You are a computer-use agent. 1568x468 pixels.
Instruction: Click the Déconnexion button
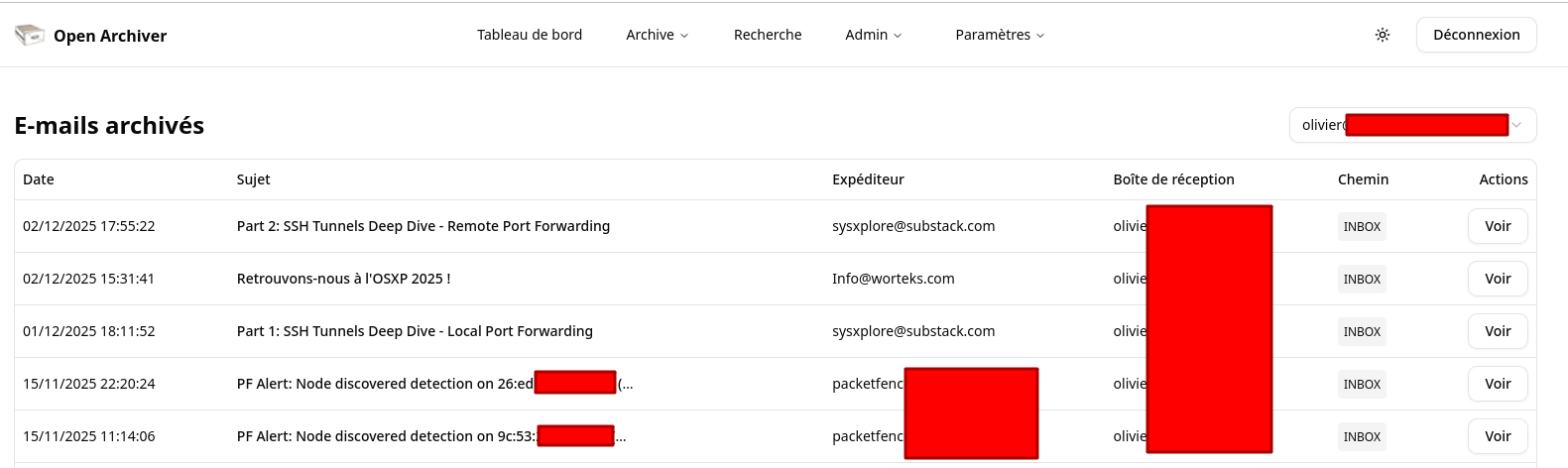pyautogui.click(x=1476, y=35)
